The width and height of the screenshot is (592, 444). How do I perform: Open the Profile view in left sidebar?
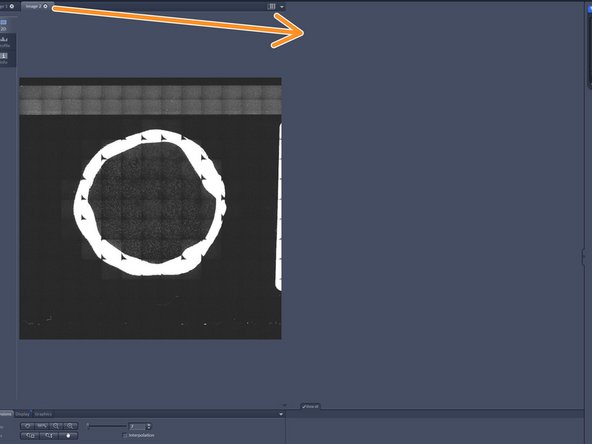(x=4, y=42)
